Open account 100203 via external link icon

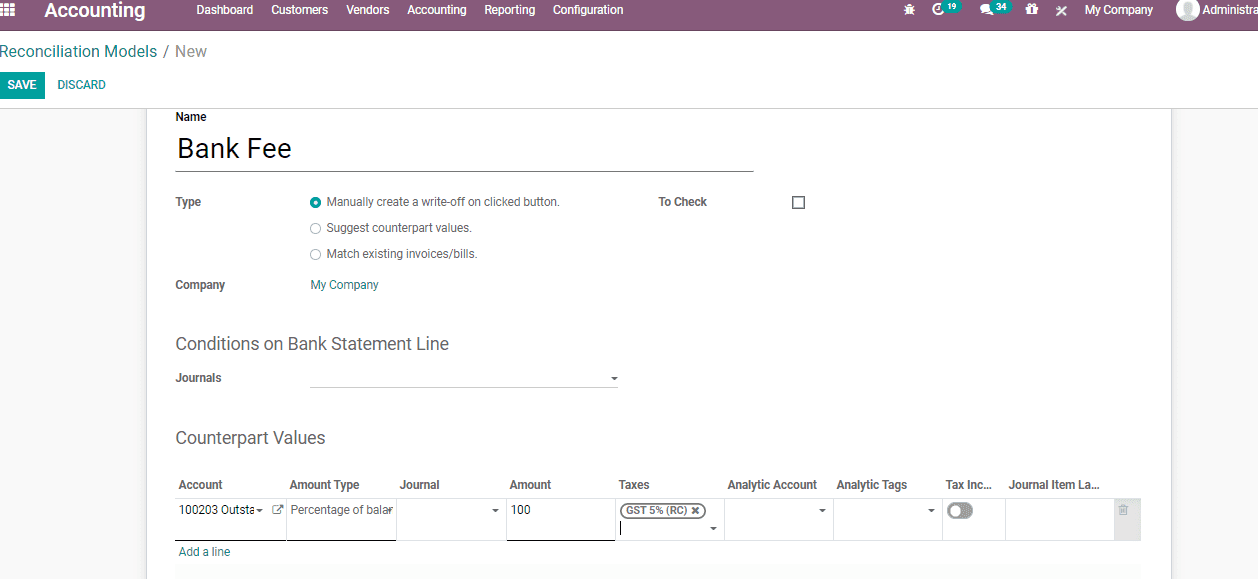pos(276,508)
